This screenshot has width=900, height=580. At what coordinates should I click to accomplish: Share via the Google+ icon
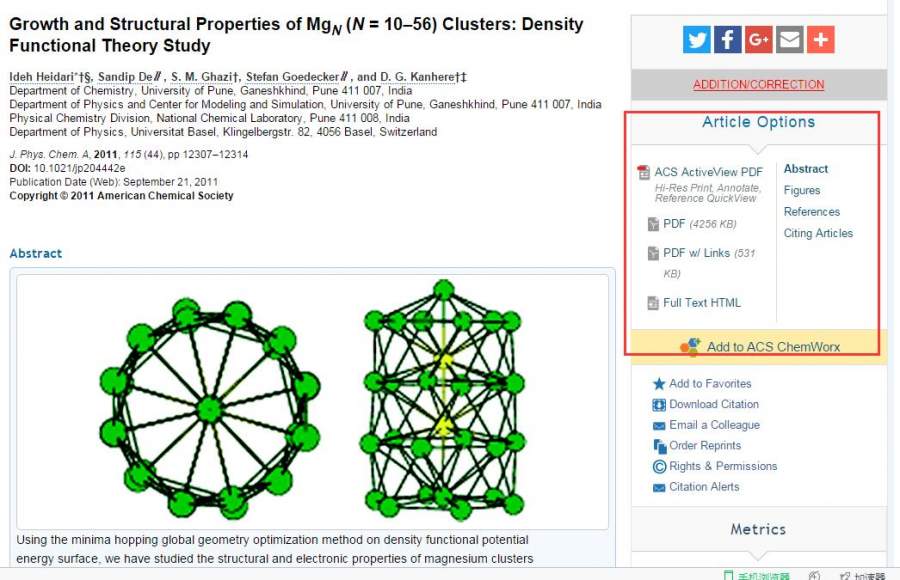(759, 40)
